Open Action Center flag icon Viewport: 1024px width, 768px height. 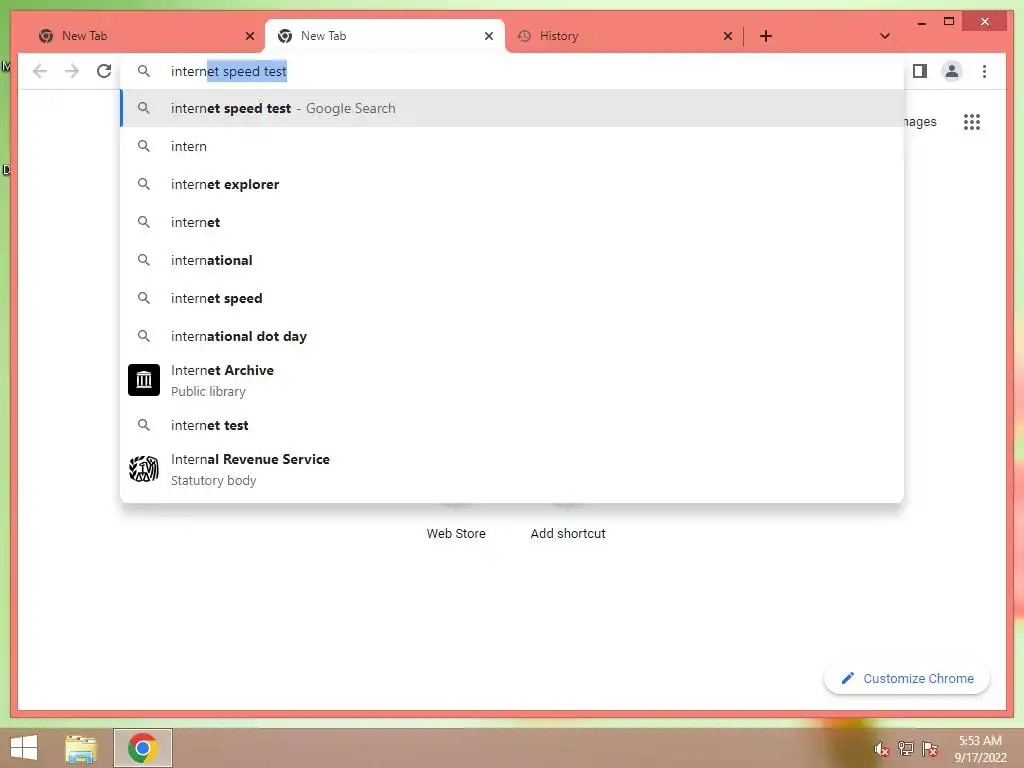930,749
